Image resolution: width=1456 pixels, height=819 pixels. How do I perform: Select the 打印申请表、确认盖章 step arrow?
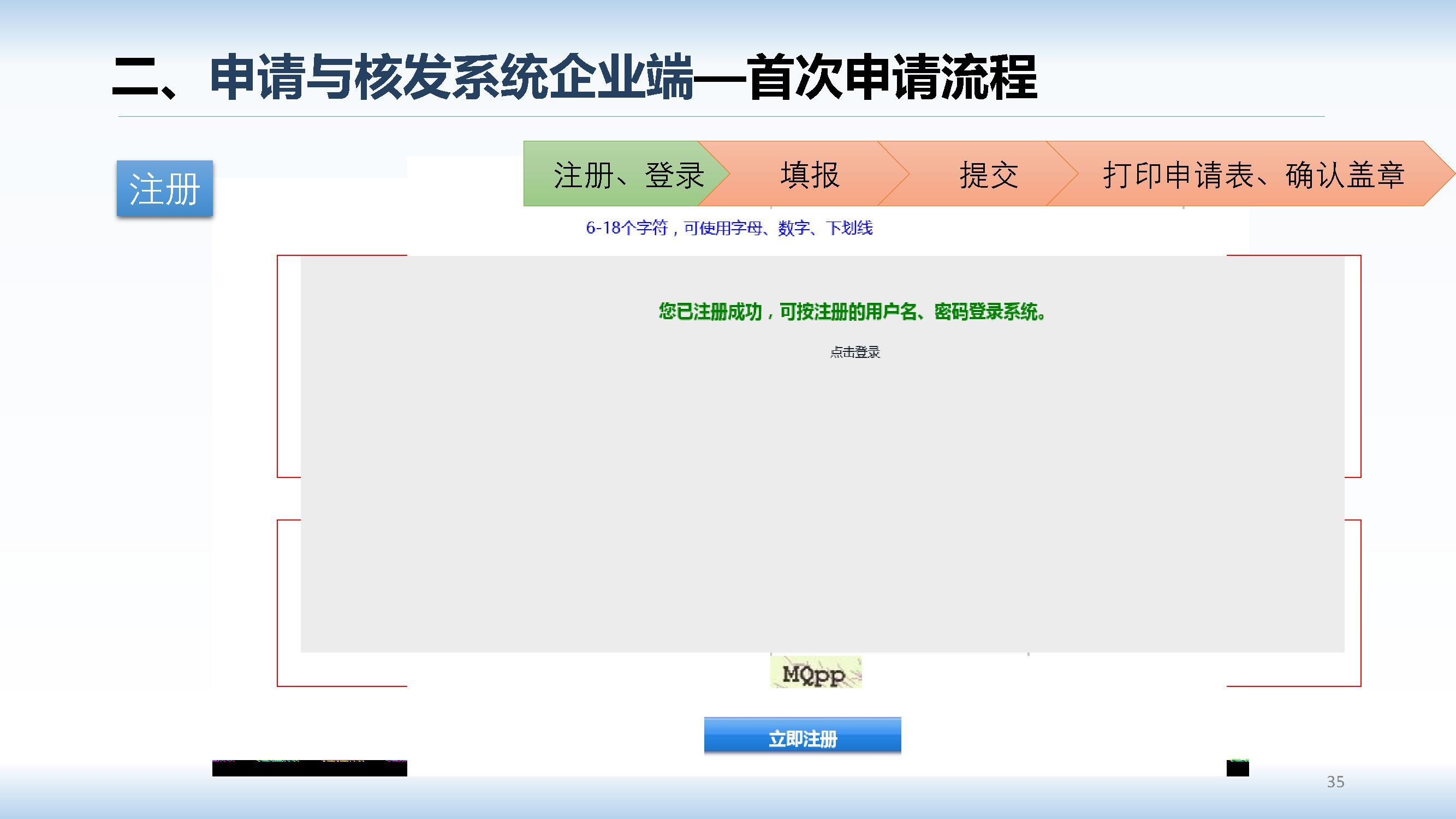coord(1253,174)
